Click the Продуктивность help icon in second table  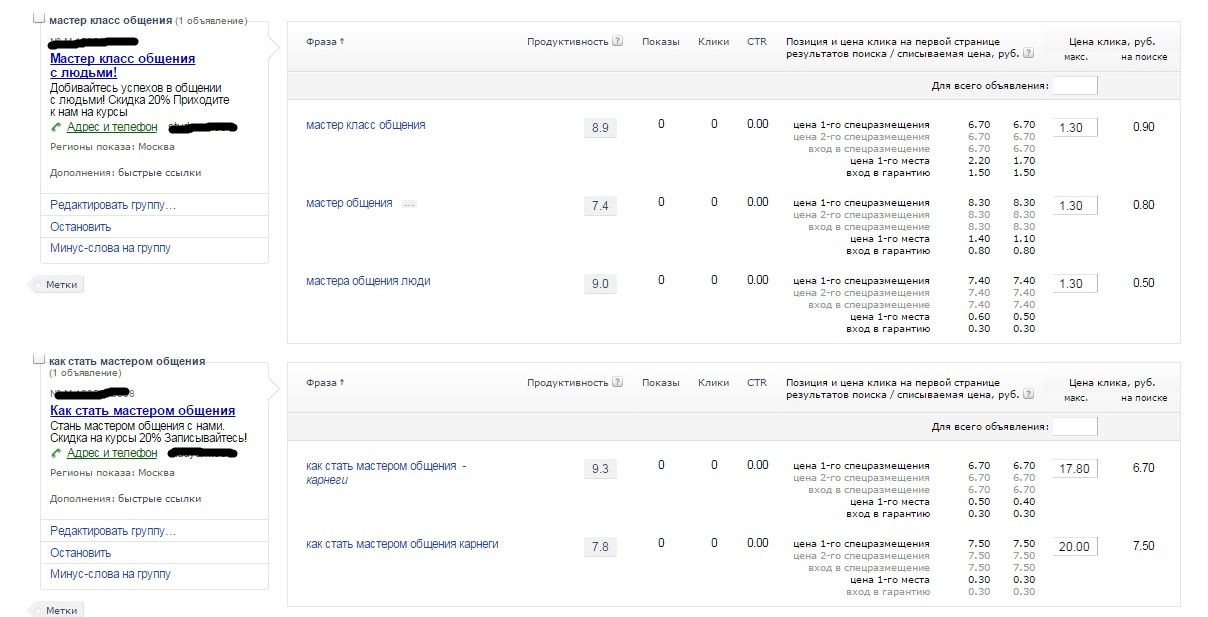617,383
